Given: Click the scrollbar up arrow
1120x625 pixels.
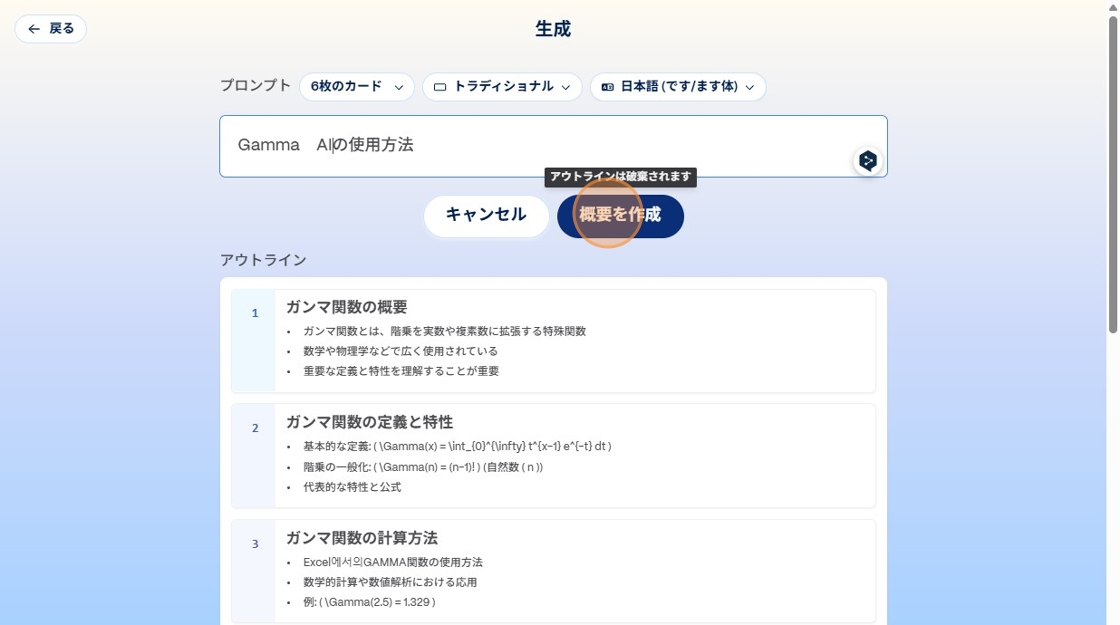Looking at the screenshot, I should tap(1112, 6).
